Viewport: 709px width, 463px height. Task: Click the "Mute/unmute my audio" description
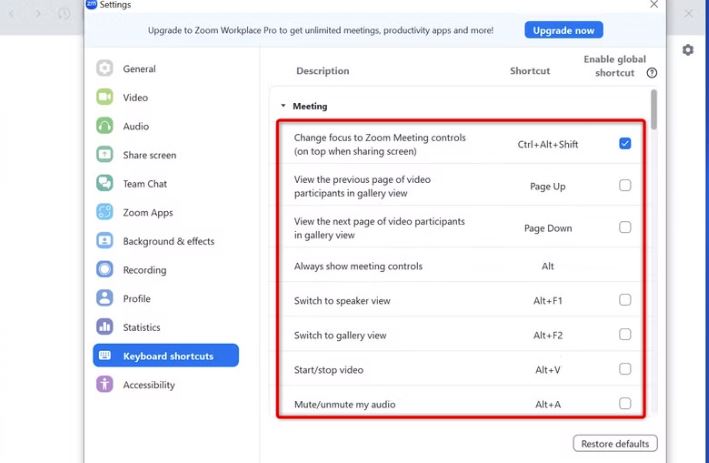pos(345,404)
